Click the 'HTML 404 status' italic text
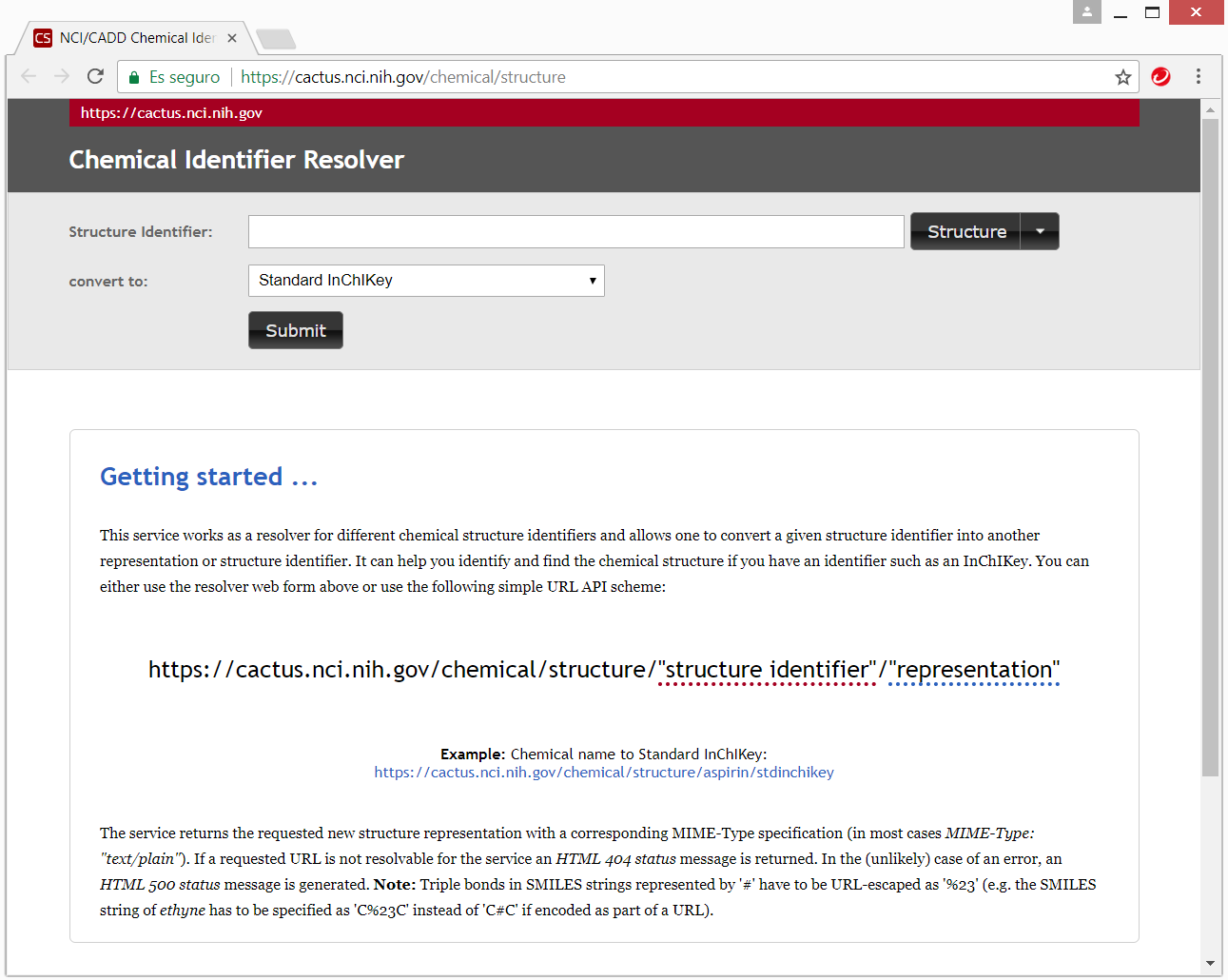This screenshot has height=980, width=1228. (615, 859)
